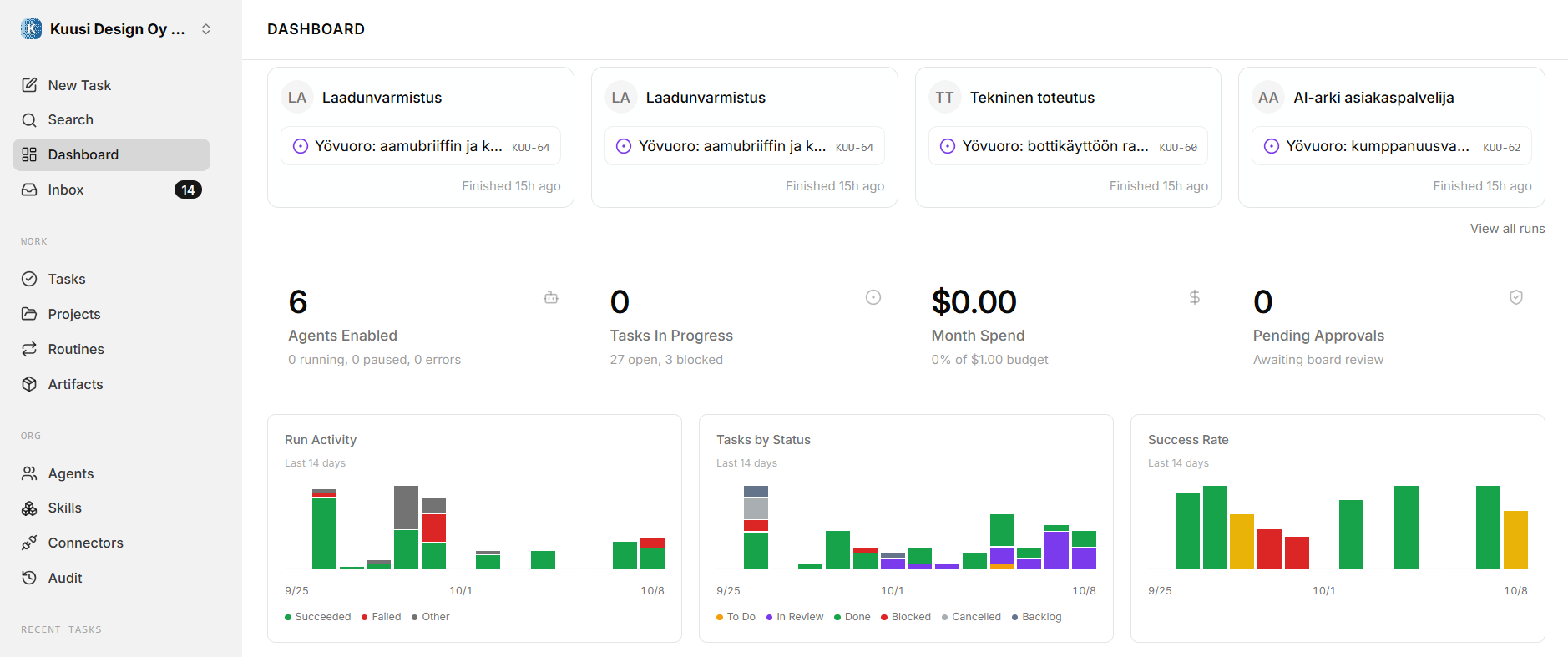Open the Tasks page from sidebar
1568x657 pixels.
click(x=111, y=279)
